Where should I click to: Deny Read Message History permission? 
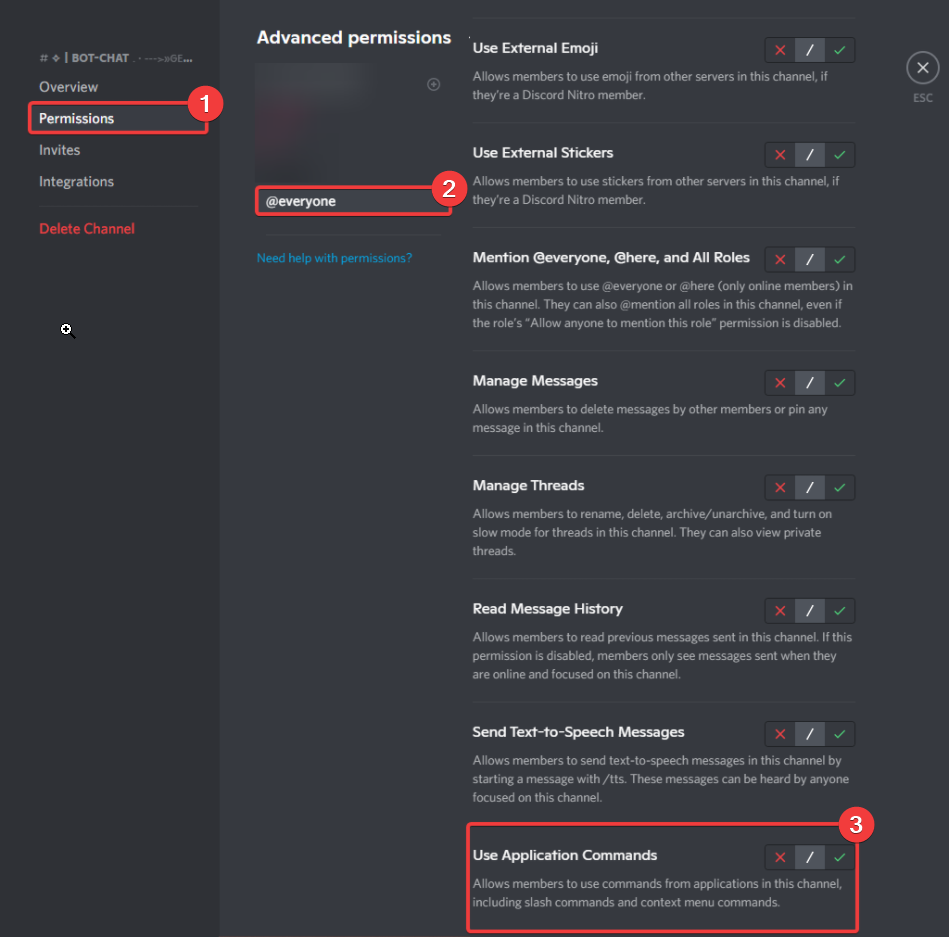coord(780,611)
